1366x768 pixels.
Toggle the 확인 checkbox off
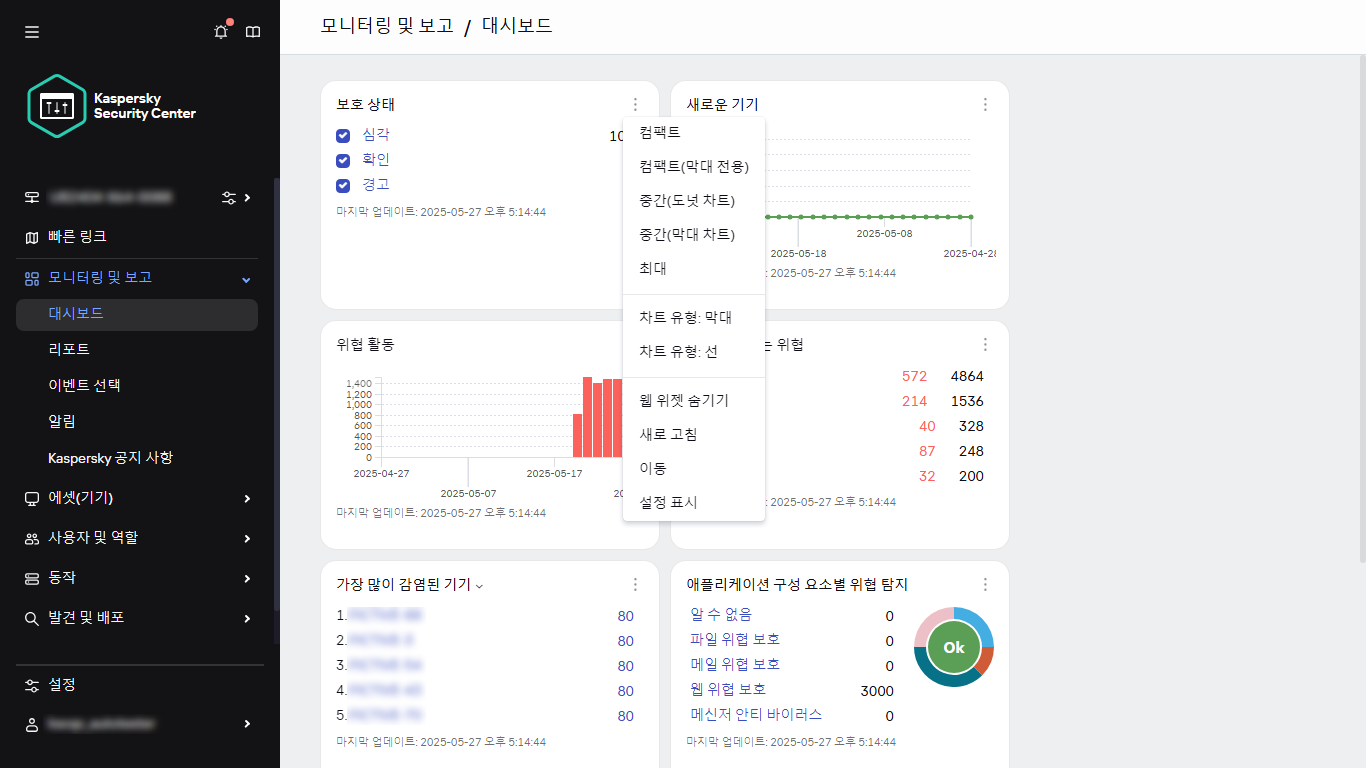pos(343,159)
